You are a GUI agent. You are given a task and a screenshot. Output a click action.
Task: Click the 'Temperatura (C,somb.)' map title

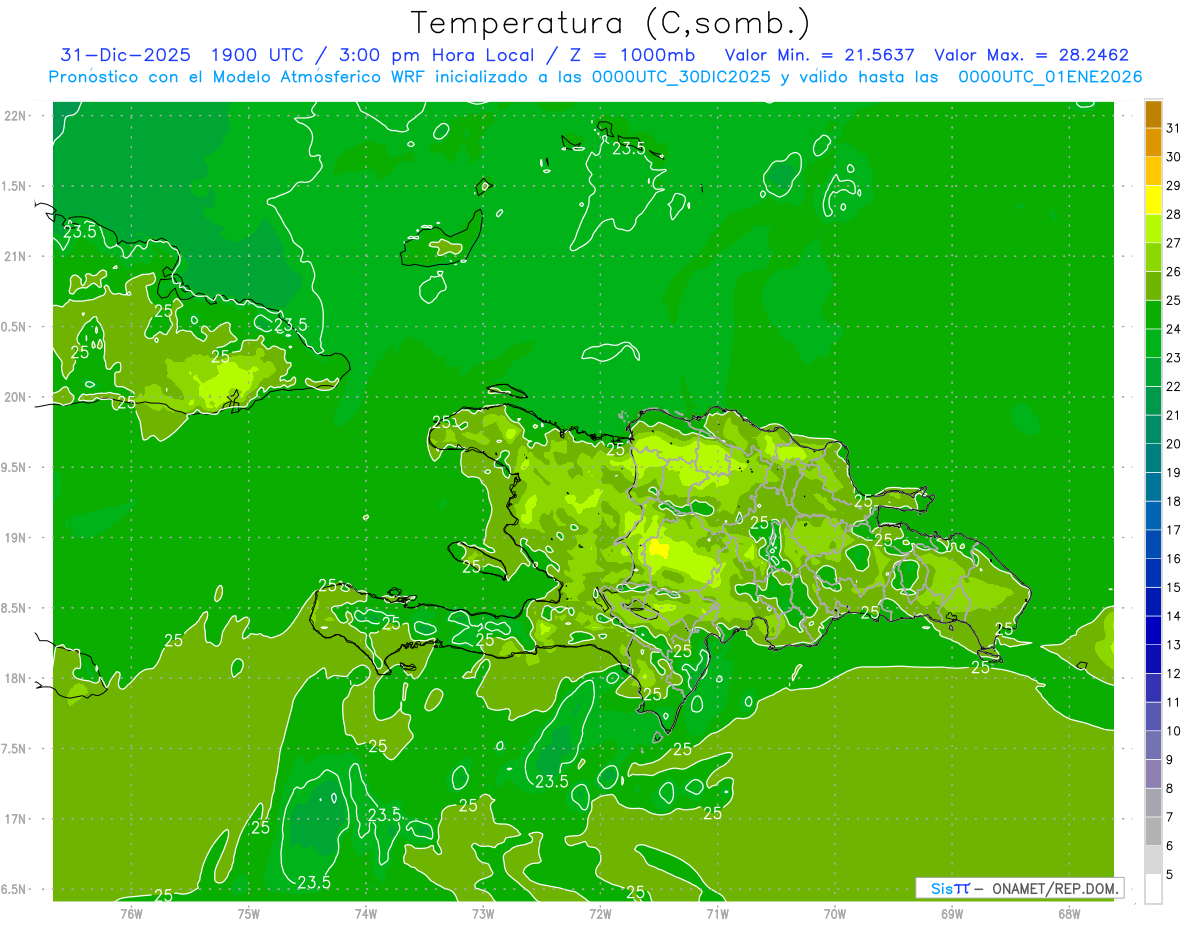point(611,23)
